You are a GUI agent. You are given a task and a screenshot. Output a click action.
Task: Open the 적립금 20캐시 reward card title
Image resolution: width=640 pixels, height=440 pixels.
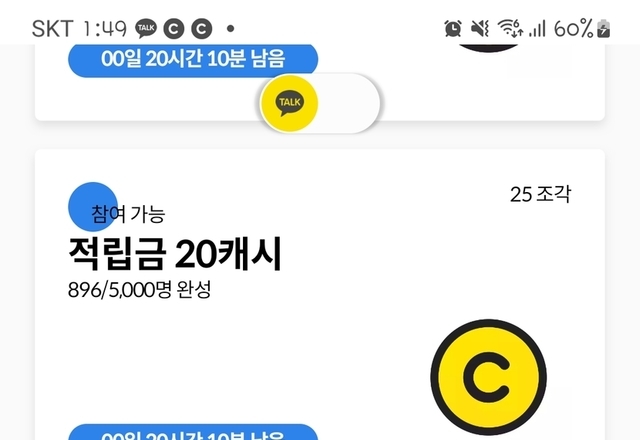click(x=175, y=253)
